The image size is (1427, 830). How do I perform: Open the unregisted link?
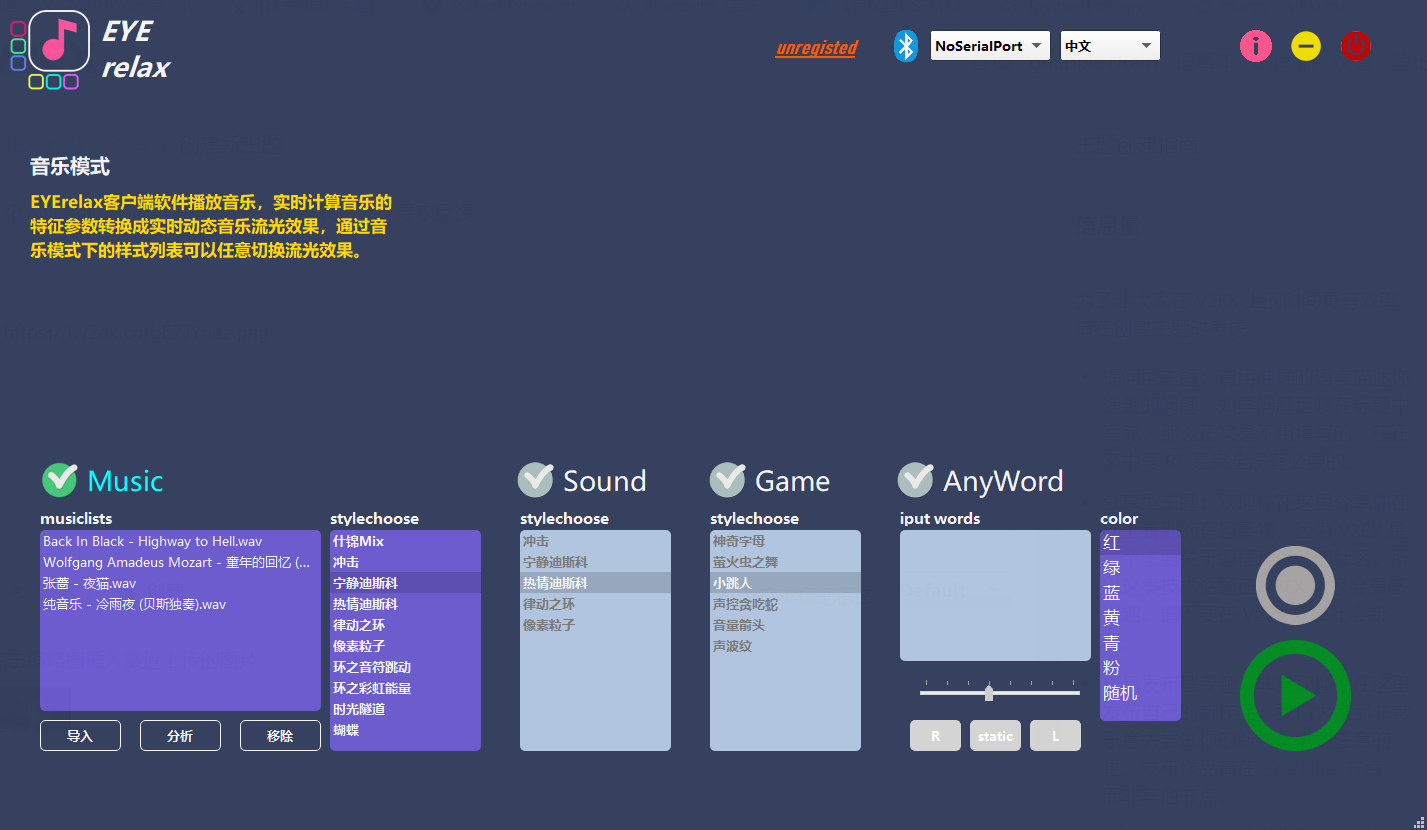[x=816, y=48]
